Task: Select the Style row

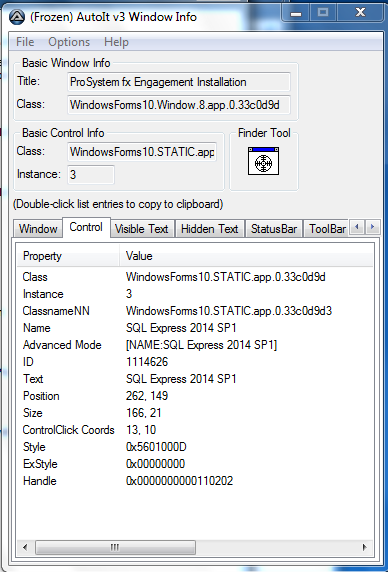Action: (x=195, y=447)
